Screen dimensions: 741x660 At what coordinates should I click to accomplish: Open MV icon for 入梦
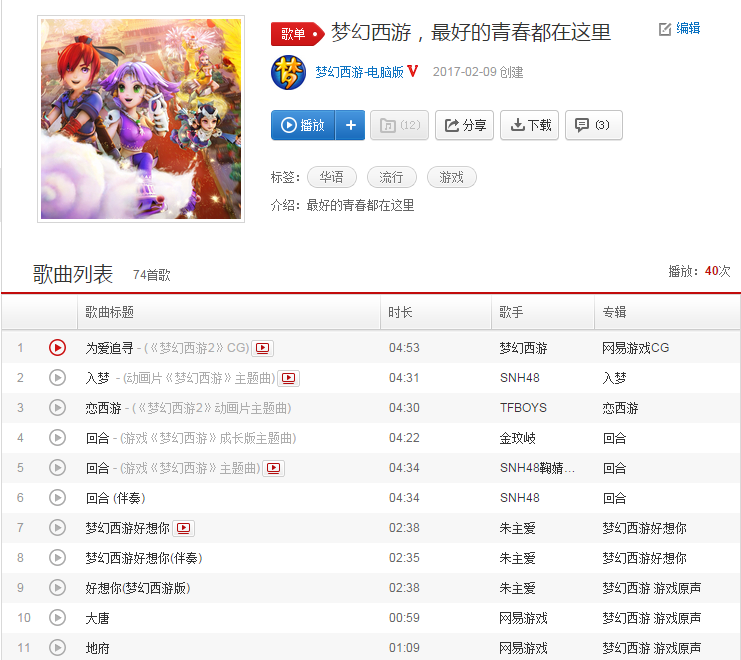pos(288,378)
